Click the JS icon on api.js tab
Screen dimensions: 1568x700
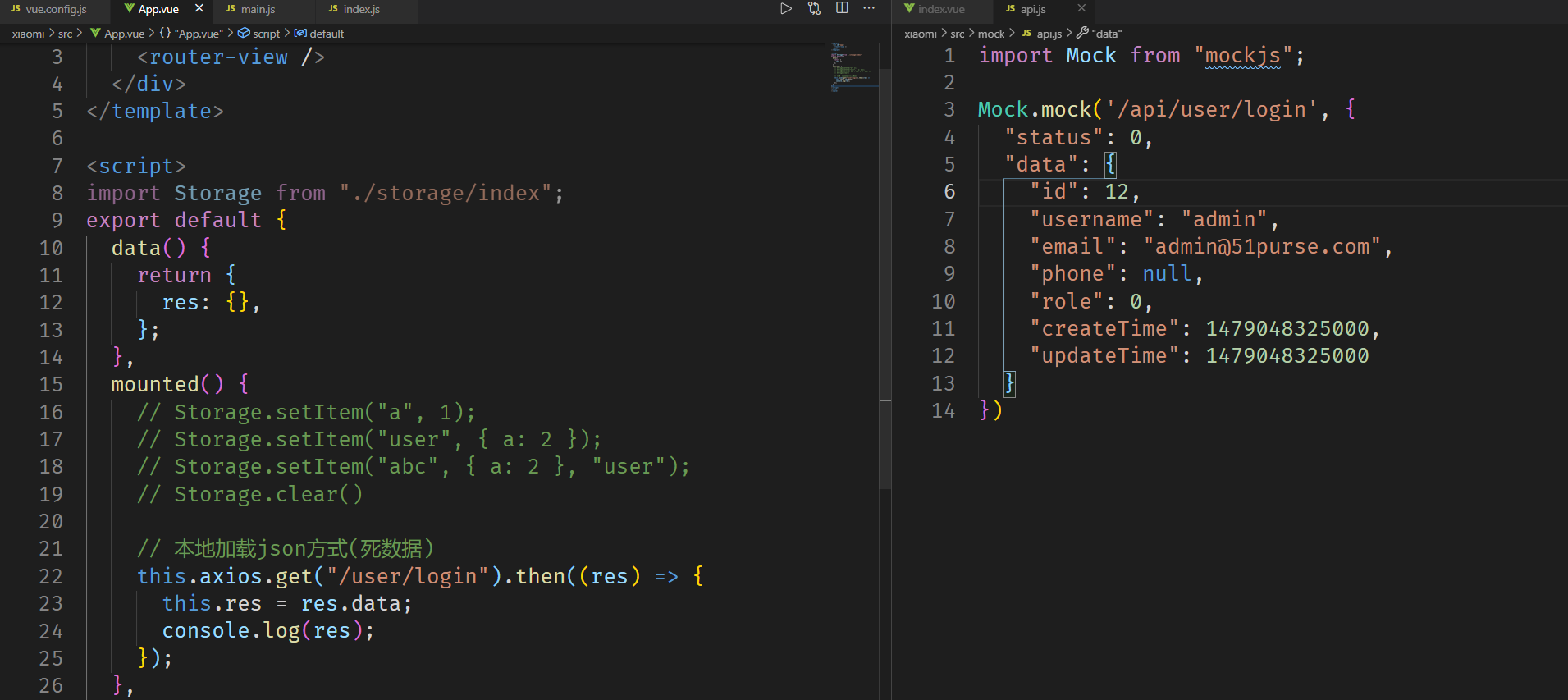click(1010, 9)
